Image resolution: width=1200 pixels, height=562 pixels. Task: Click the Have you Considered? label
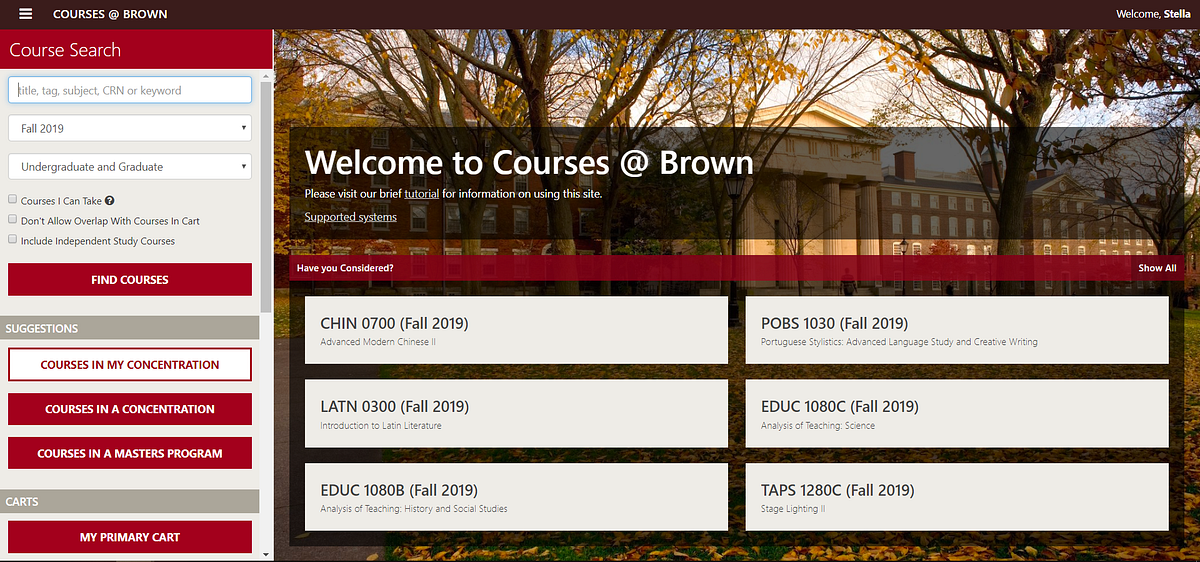coord(345,268)
